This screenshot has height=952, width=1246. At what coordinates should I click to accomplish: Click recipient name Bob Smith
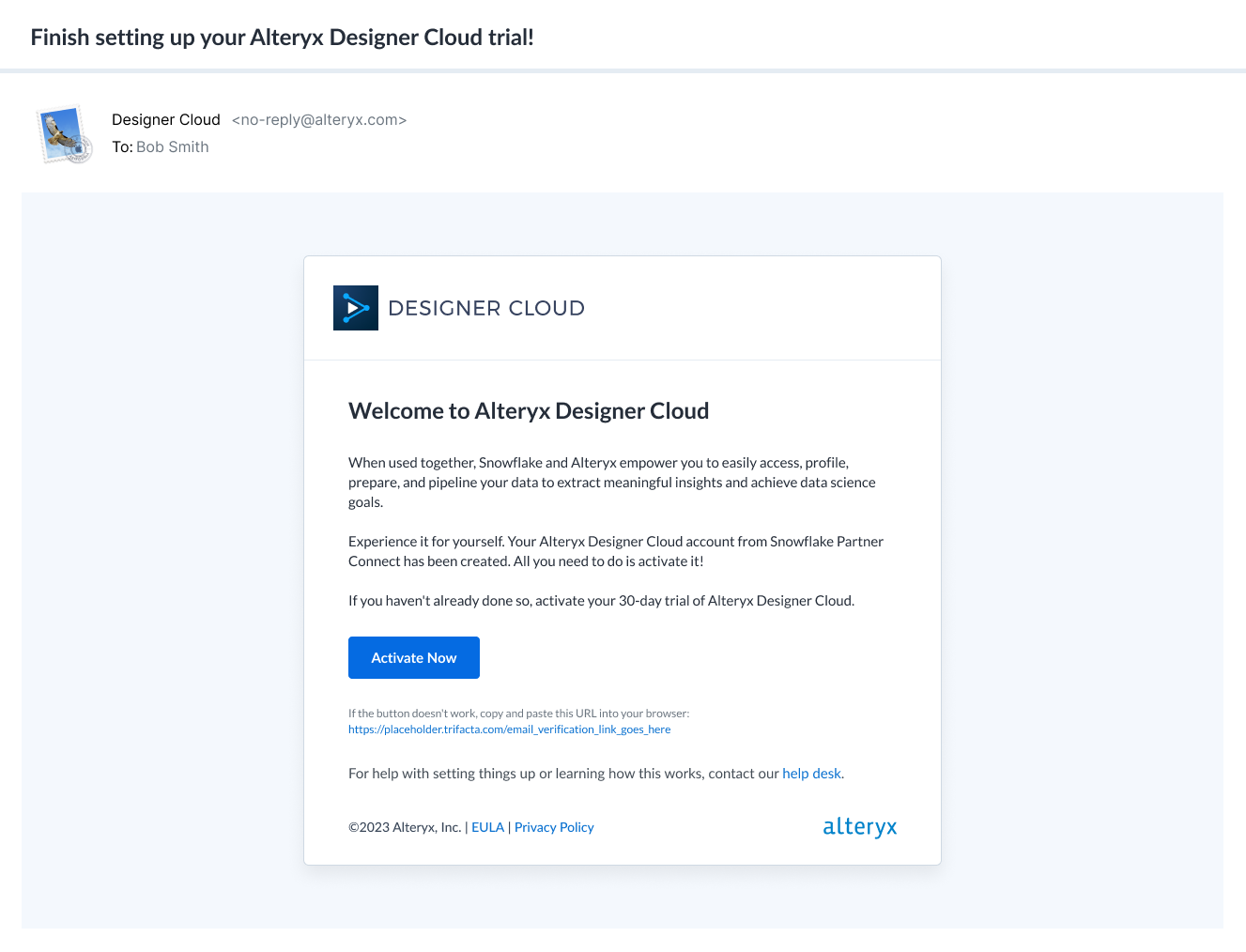tap(173, 146)
